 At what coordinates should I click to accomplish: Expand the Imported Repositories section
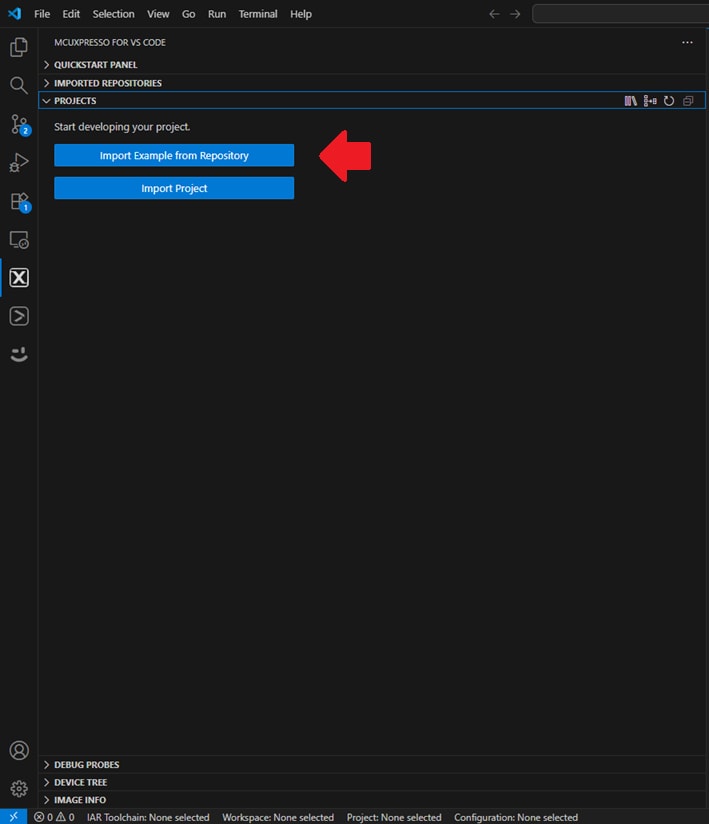pyautogui.click(x=372, y=83)
